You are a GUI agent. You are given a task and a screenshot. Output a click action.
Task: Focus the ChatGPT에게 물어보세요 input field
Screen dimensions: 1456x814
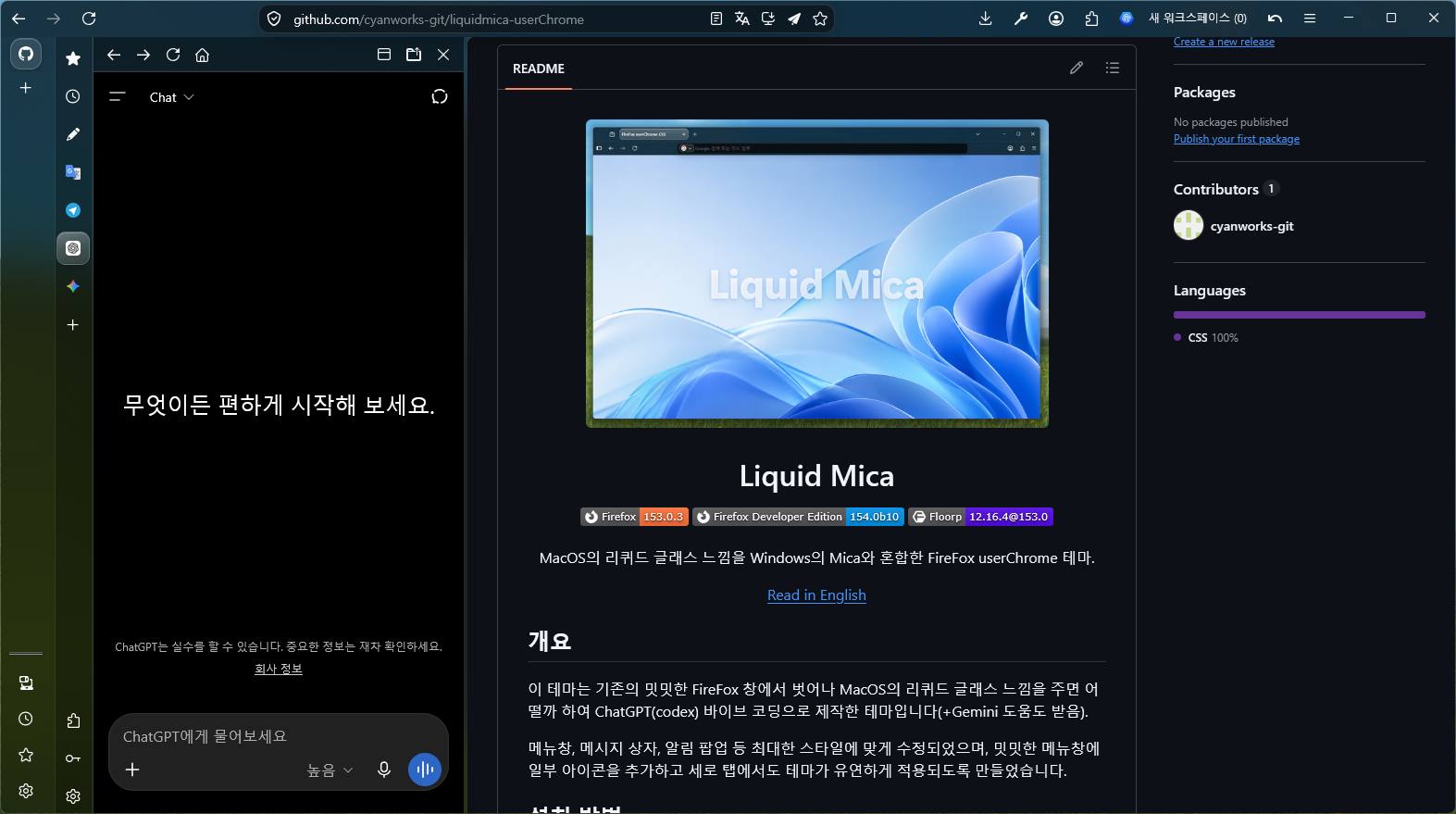point(278,736)
